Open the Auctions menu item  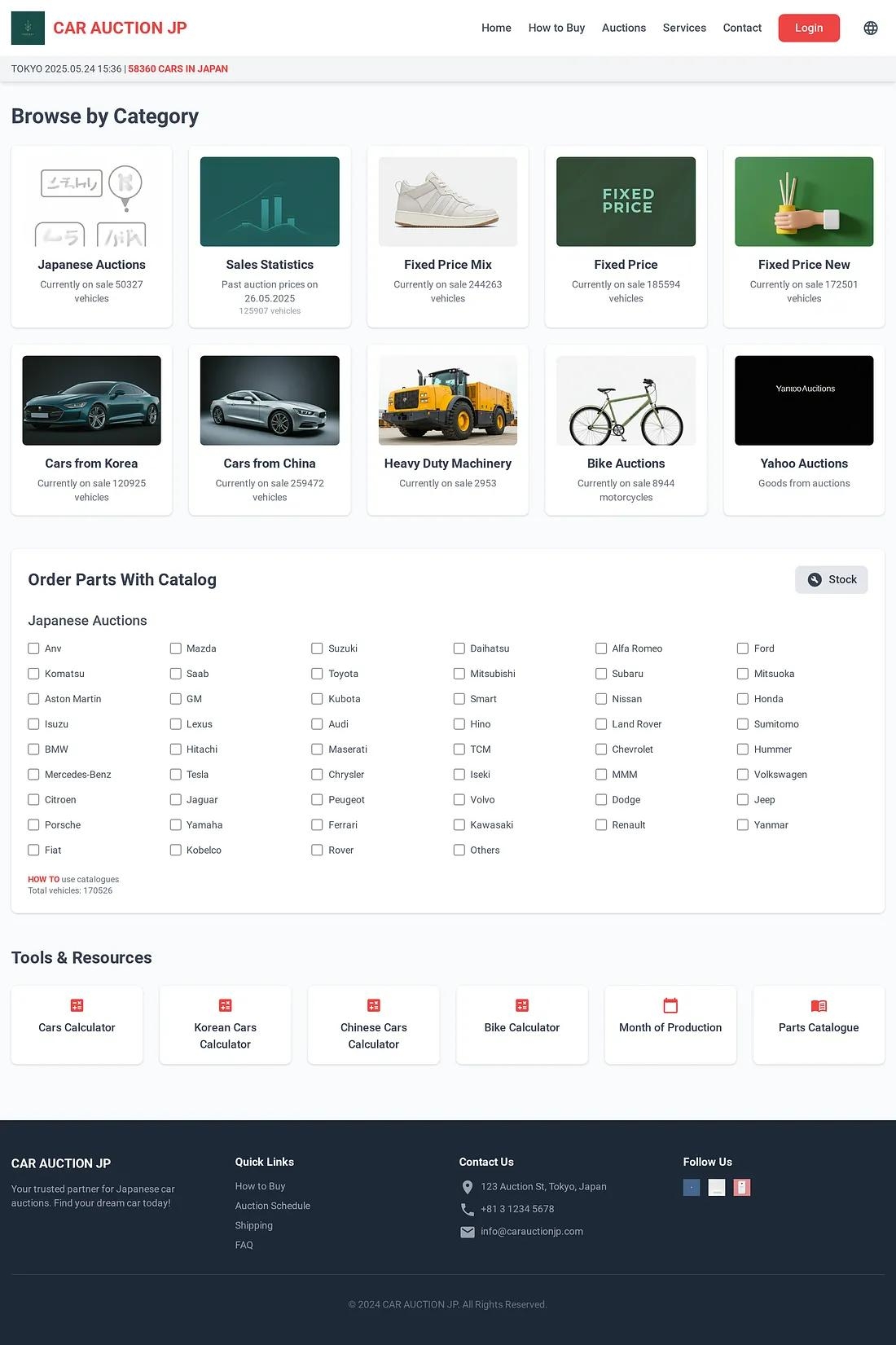point(624,28)
